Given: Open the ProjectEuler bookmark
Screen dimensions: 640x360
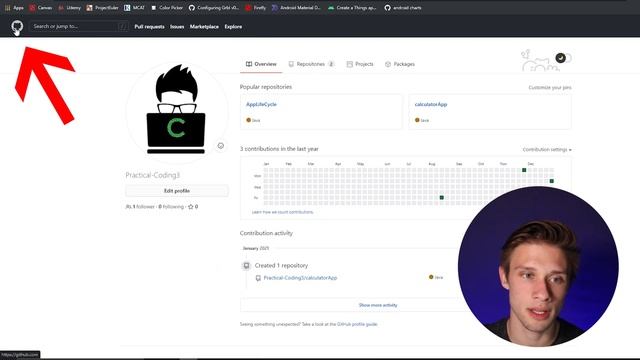Looking at the screenshot, I should [x=102, y=8].
